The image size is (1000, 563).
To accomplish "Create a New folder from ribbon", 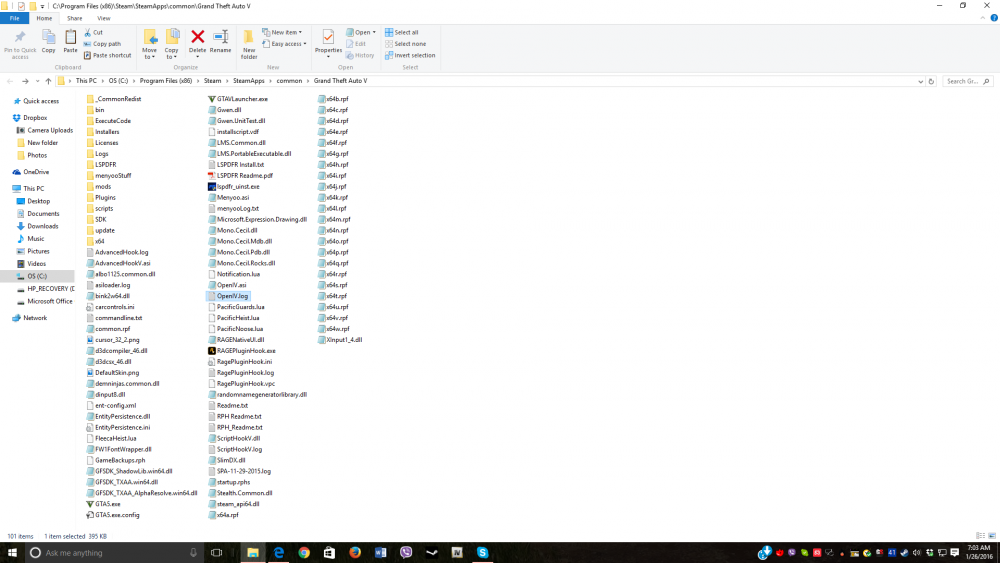I will (249, 44).
